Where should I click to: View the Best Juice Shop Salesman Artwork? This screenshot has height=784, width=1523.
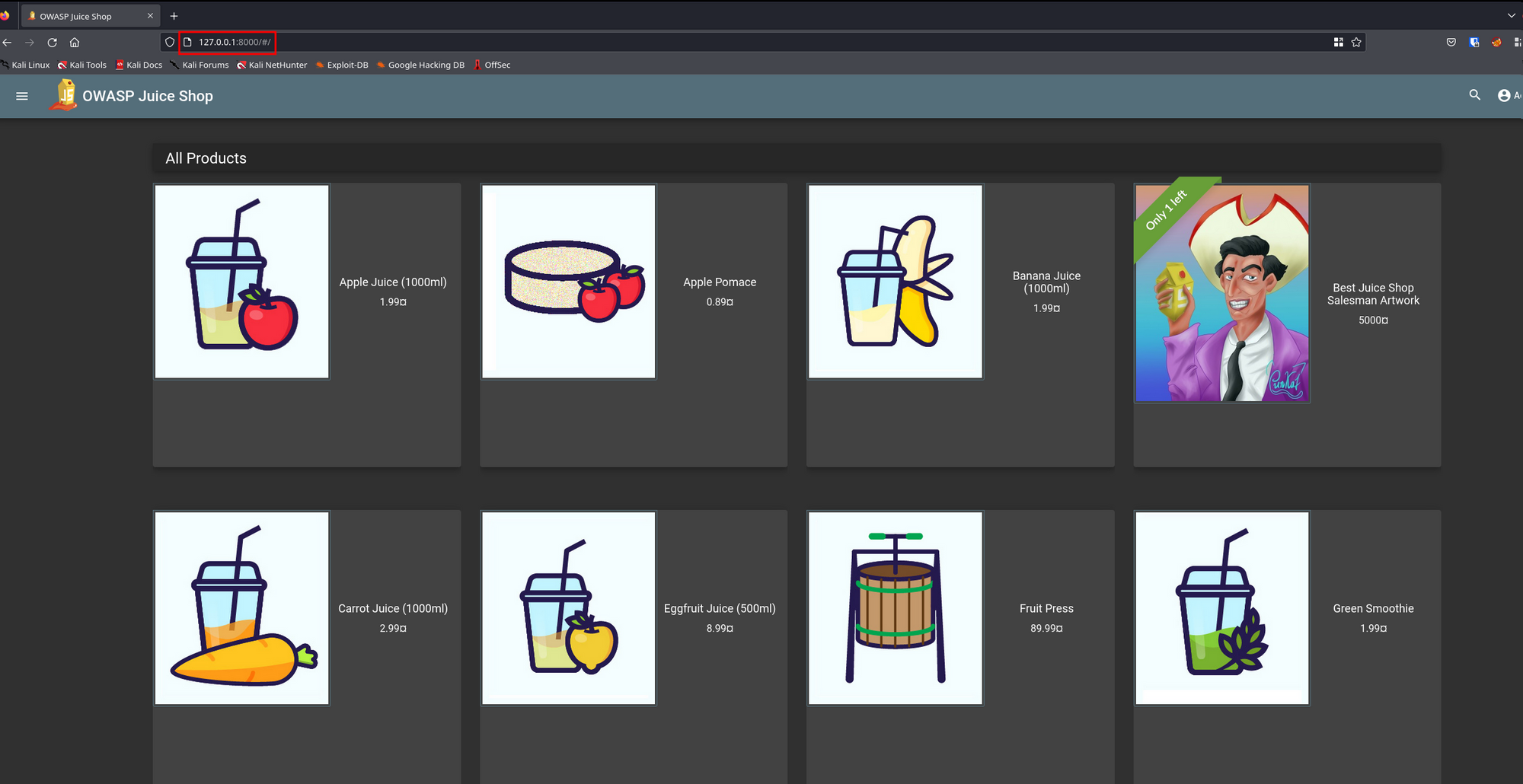(x=1222, y=293)
